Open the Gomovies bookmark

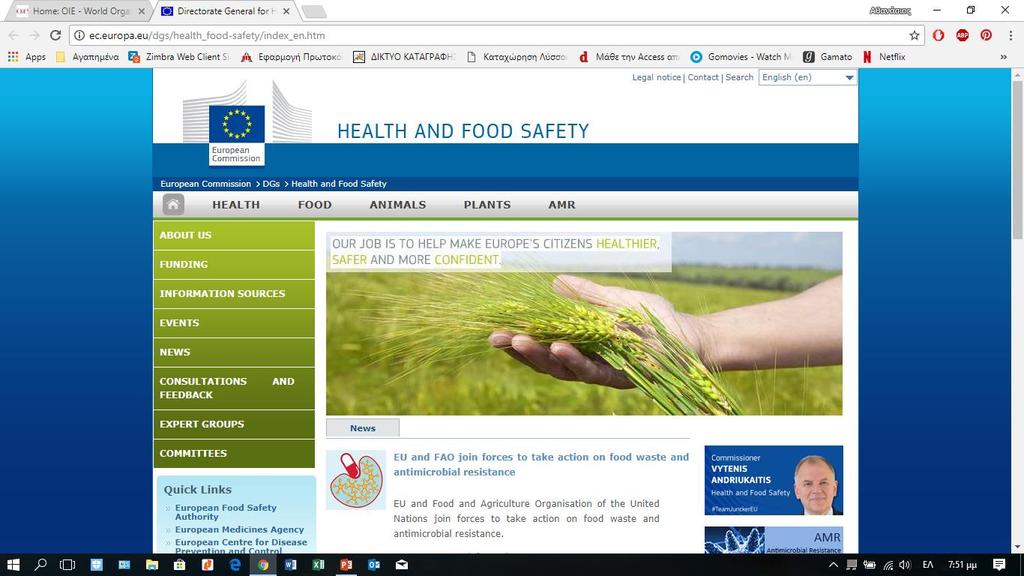click(x=741, y=57)
